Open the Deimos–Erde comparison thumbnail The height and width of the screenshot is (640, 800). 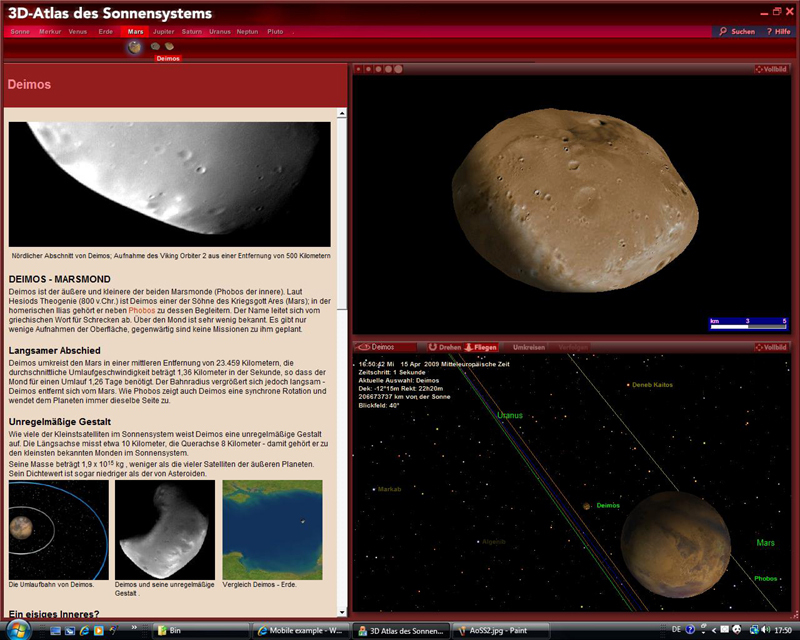tap(272, 530)
